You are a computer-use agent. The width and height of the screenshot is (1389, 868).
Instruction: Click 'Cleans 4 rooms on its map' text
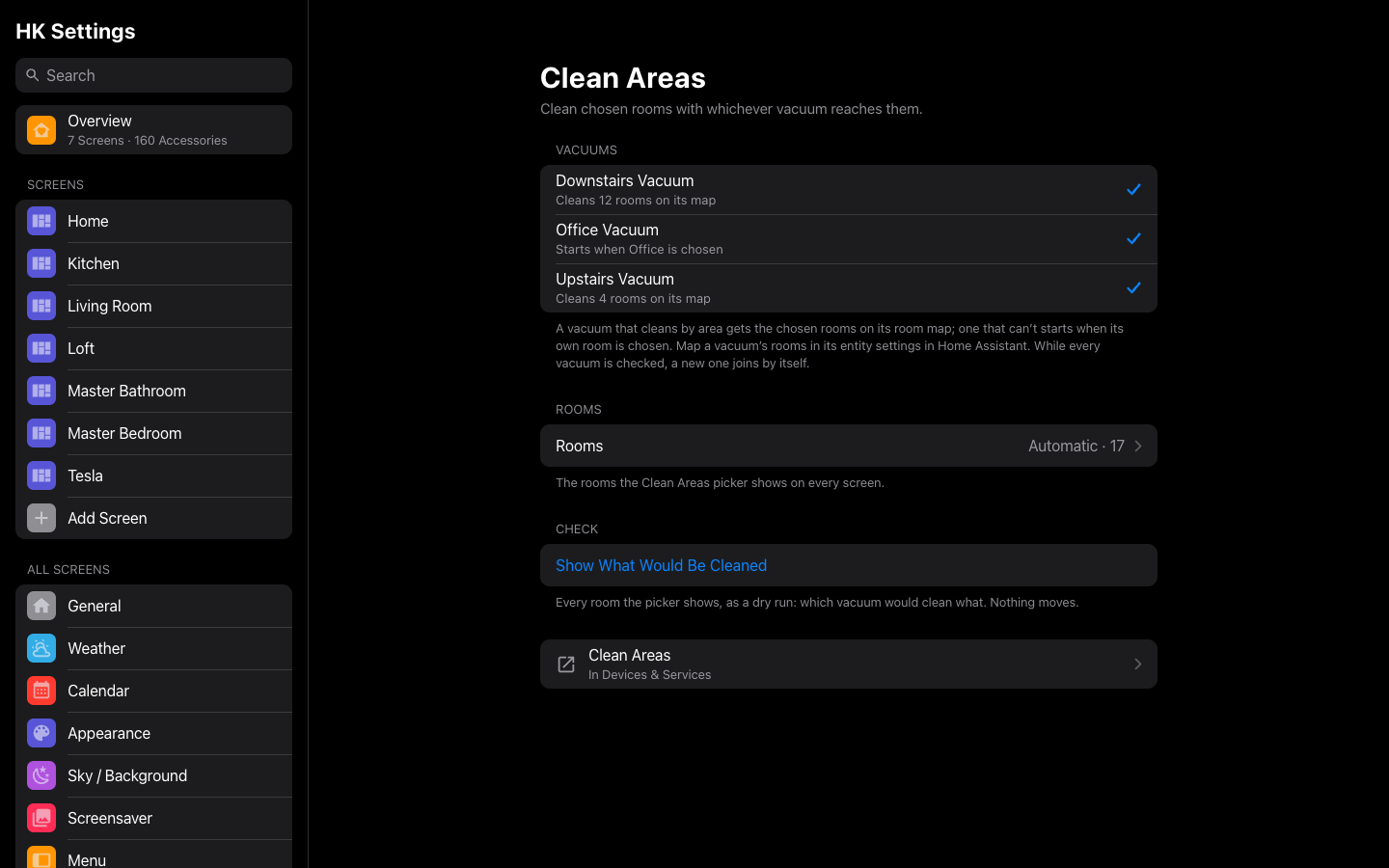click(633, 299)
